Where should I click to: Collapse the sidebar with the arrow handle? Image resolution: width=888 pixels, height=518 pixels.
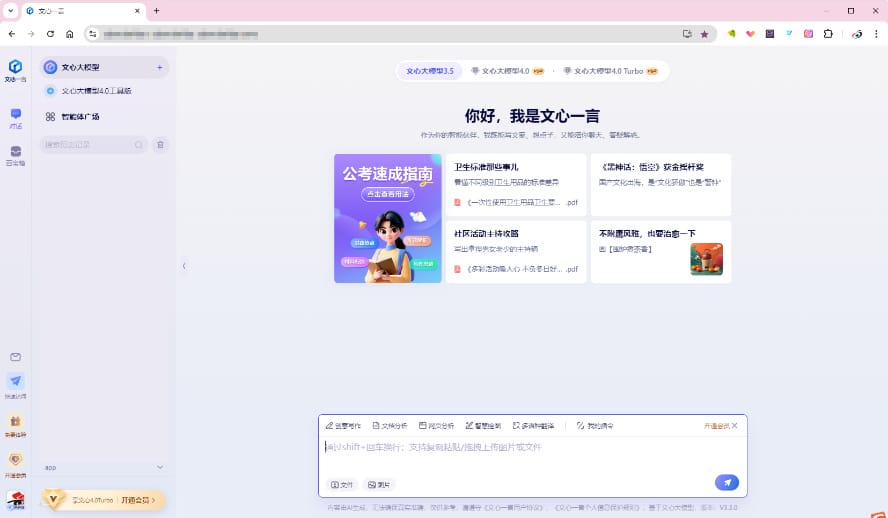tap(184, 266)
